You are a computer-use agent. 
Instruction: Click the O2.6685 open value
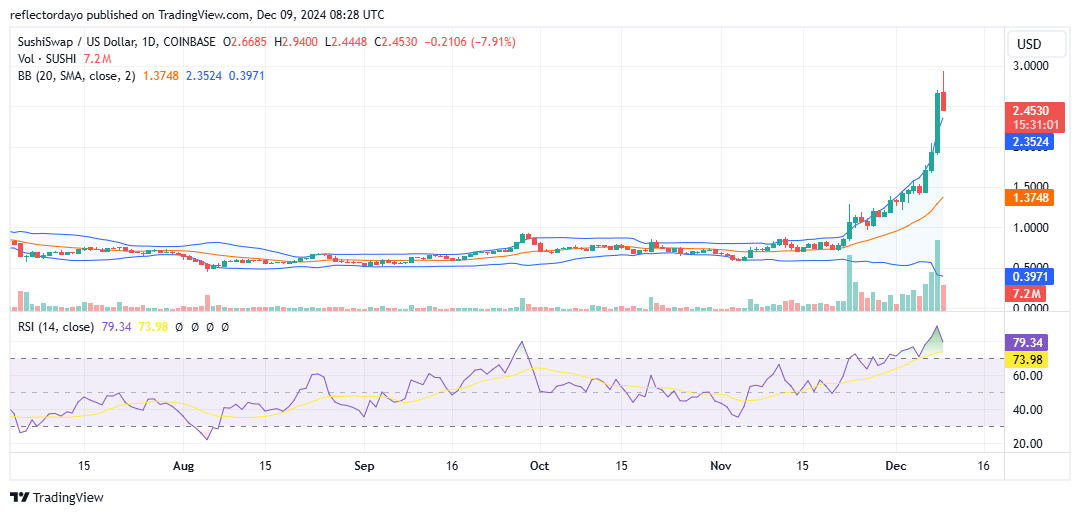(245, 42)
